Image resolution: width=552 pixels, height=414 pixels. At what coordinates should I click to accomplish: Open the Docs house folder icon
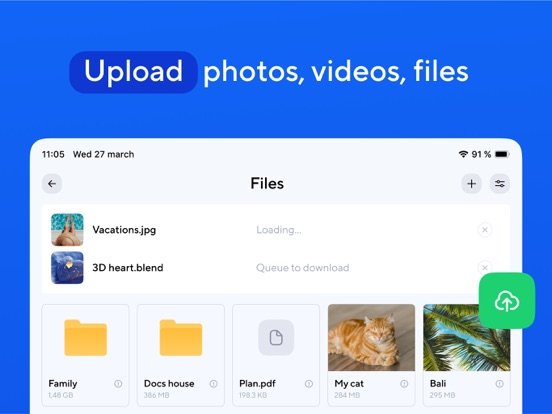click(181, 338)
